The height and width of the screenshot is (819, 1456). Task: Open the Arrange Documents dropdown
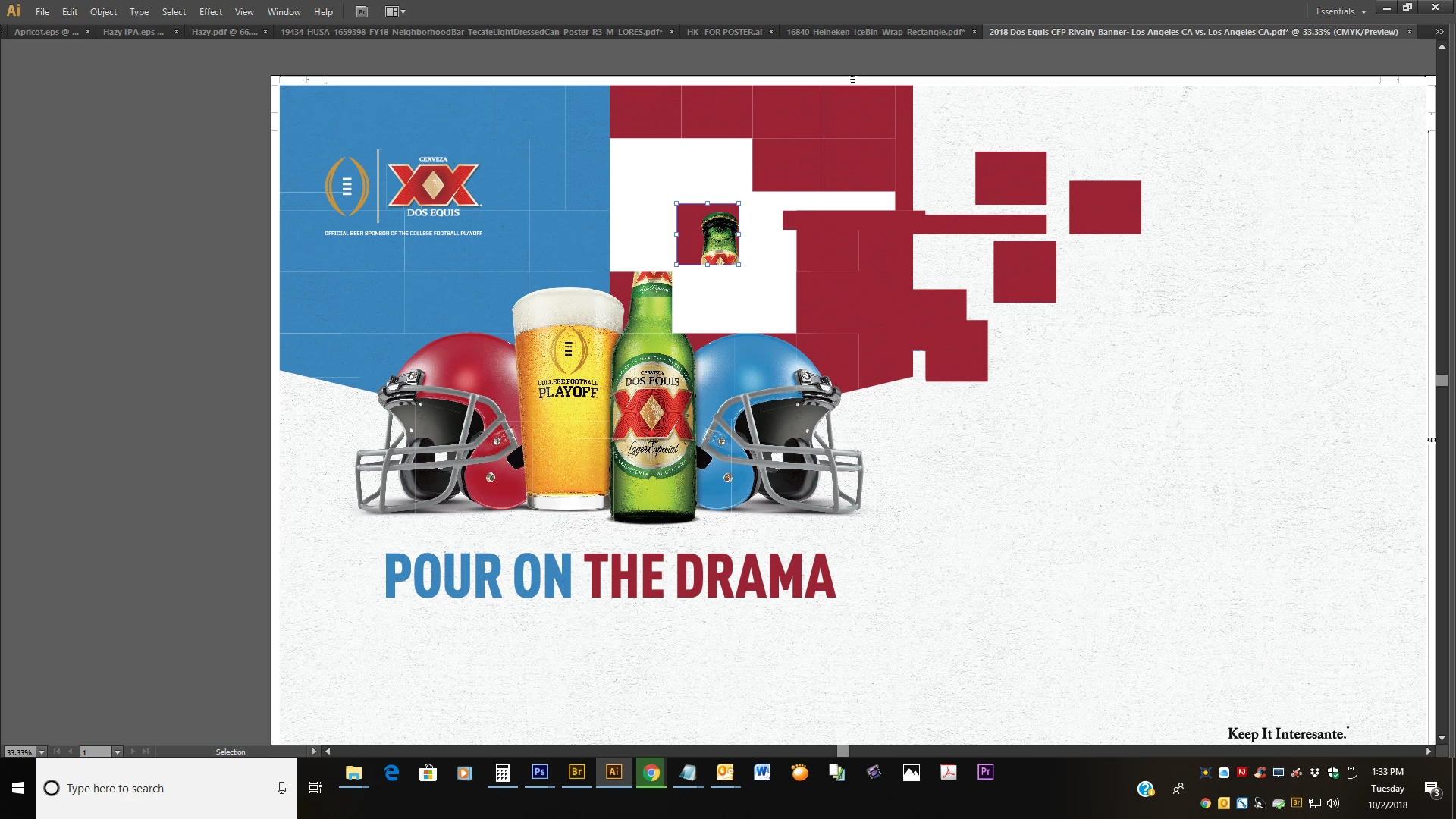[395, 11]
